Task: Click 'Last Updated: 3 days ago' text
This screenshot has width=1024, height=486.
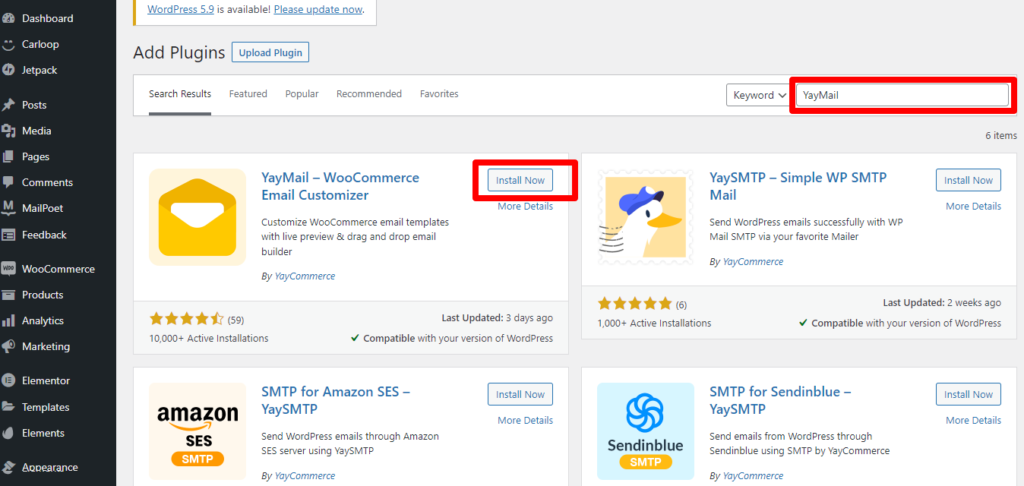Action: [x=498, y=318]
